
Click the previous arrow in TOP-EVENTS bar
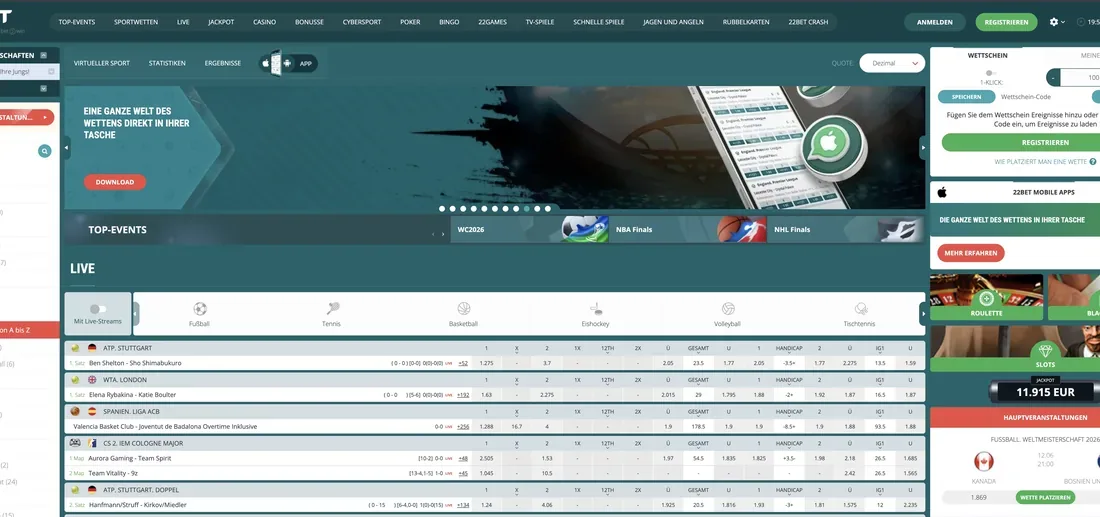(433, 234)
